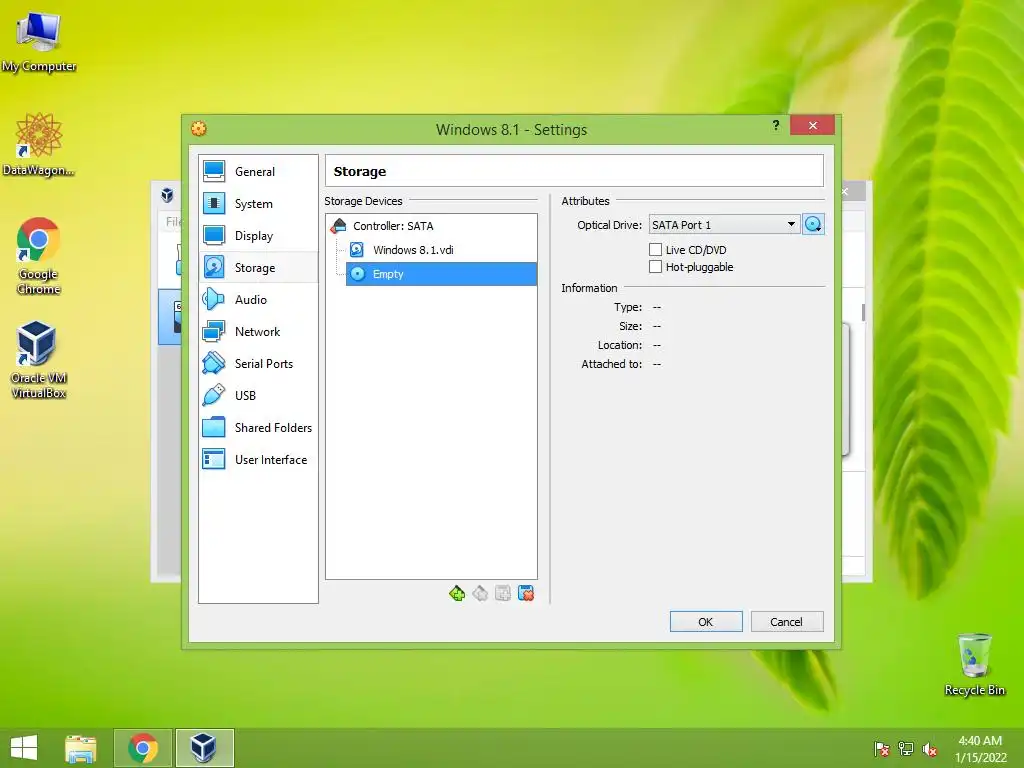
Task: Switch to Chrome in the taskbar
Action: [143, 748]
